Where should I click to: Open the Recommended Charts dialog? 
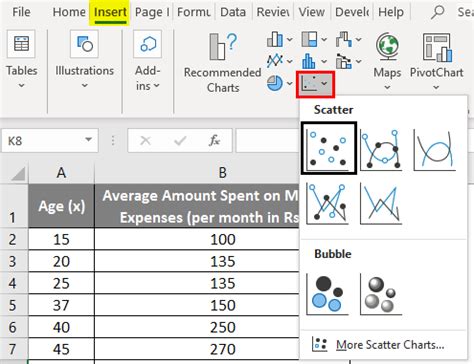tap(223, 63)
